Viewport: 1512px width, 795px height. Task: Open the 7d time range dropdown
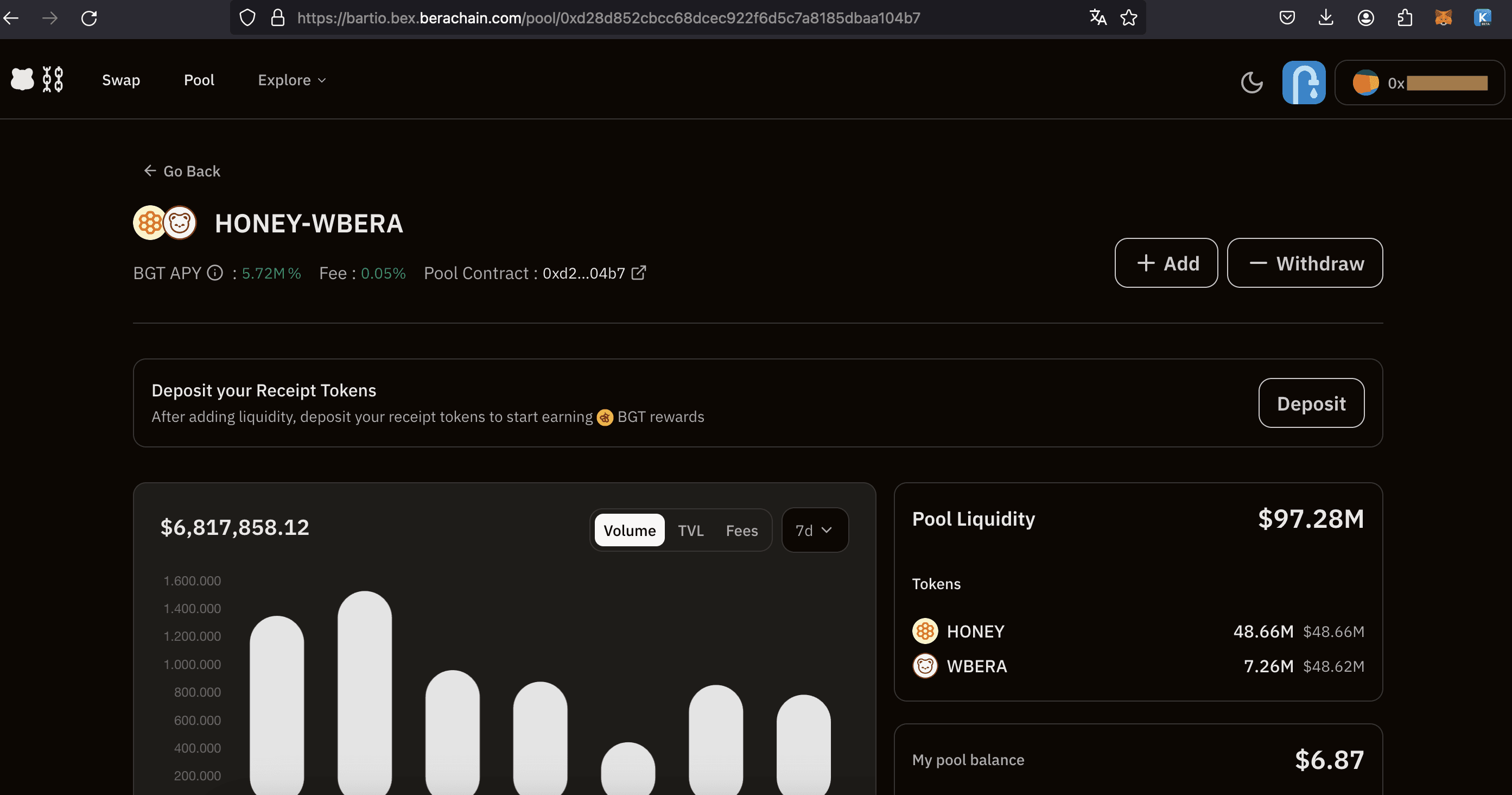click(x=814, y=530)
